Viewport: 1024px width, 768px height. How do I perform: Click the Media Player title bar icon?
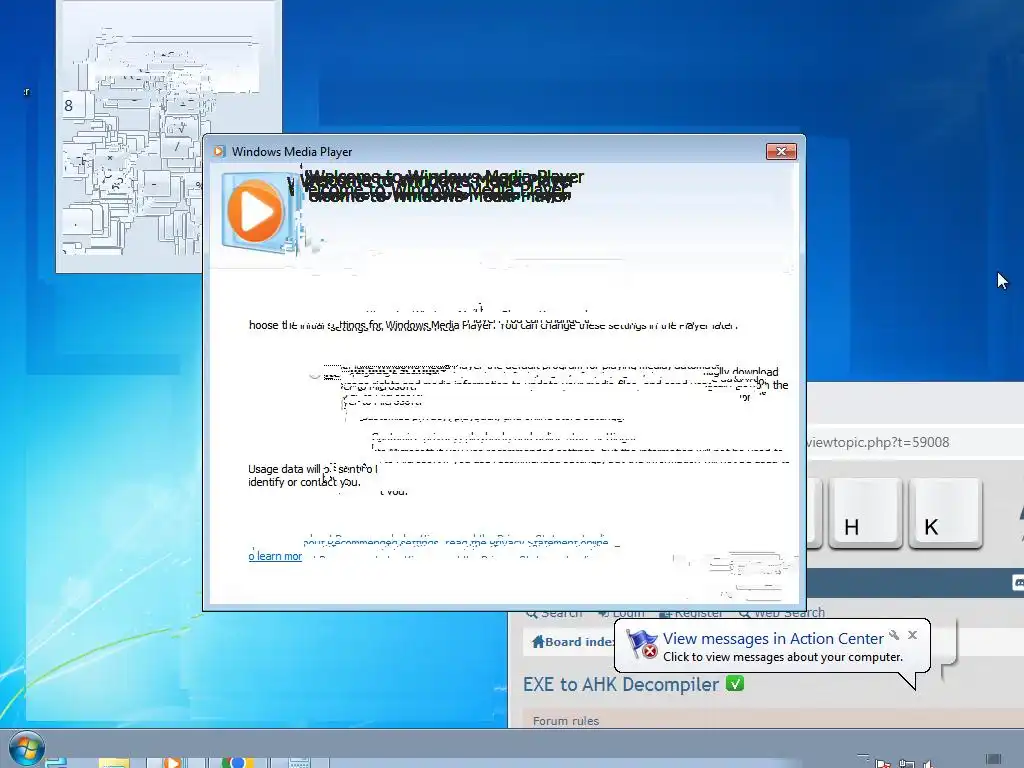click(x=219, y=152)
